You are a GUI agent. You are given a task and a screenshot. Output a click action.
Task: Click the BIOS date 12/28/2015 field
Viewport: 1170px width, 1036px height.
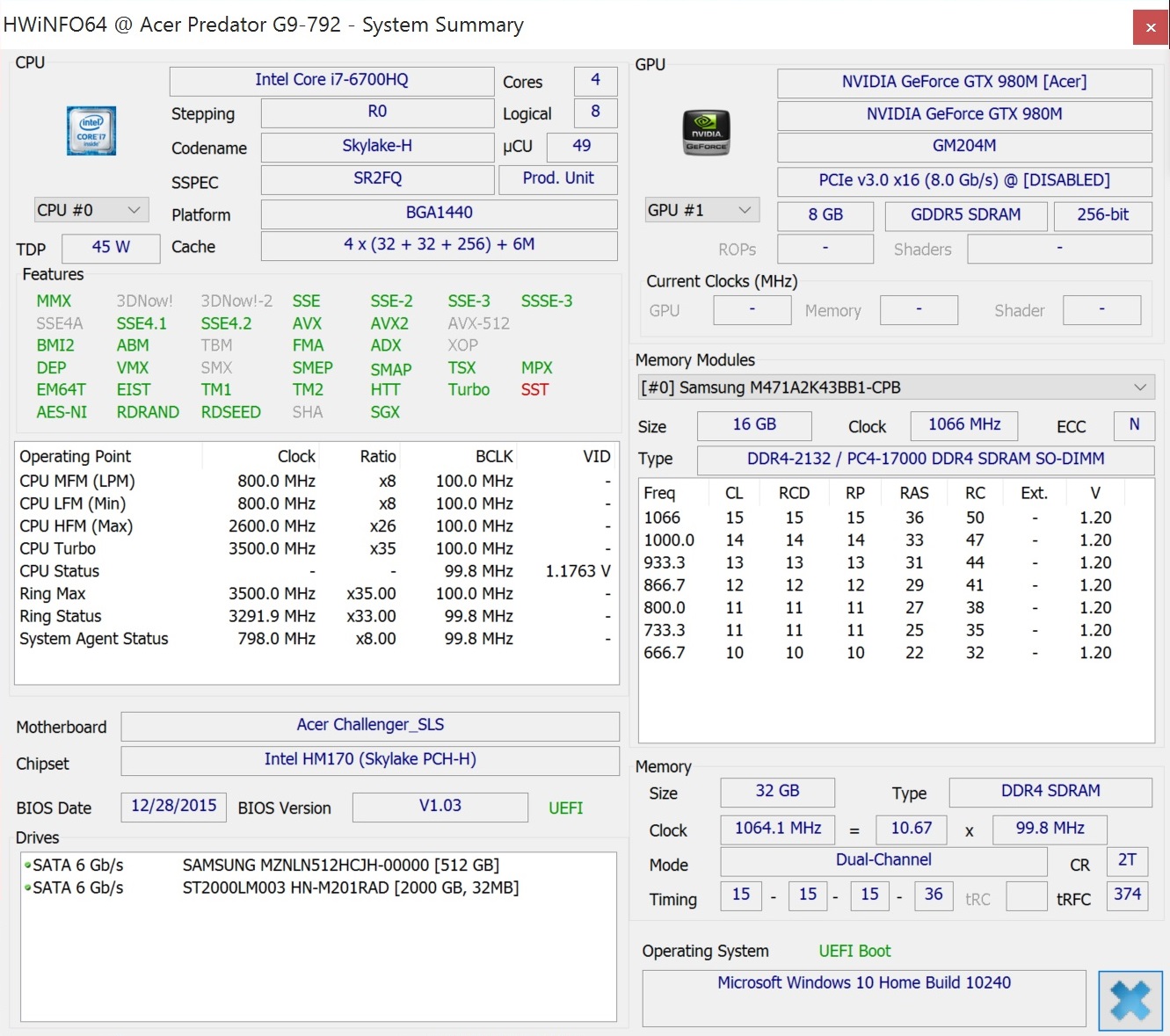[x=174, y=807]
